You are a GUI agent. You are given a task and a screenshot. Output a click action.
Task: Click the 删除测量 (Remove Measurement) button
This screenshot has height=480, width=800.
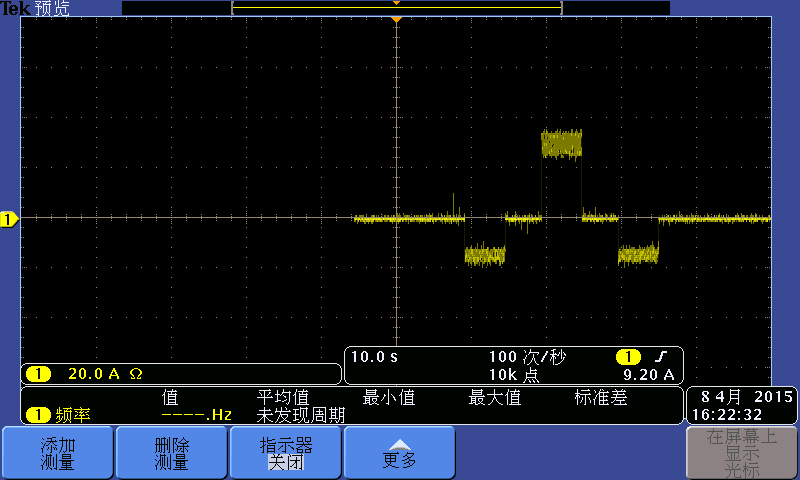(x=171, y=453)
